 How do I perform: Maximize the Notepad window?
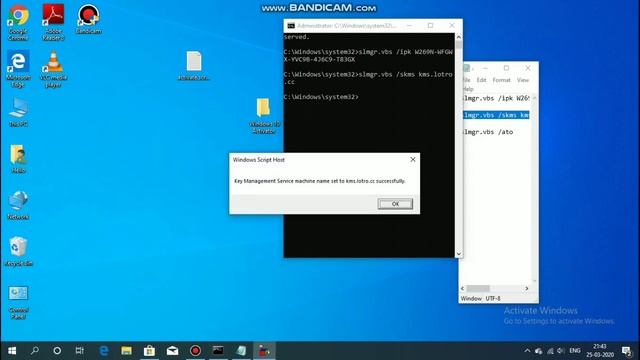(506, 68)
